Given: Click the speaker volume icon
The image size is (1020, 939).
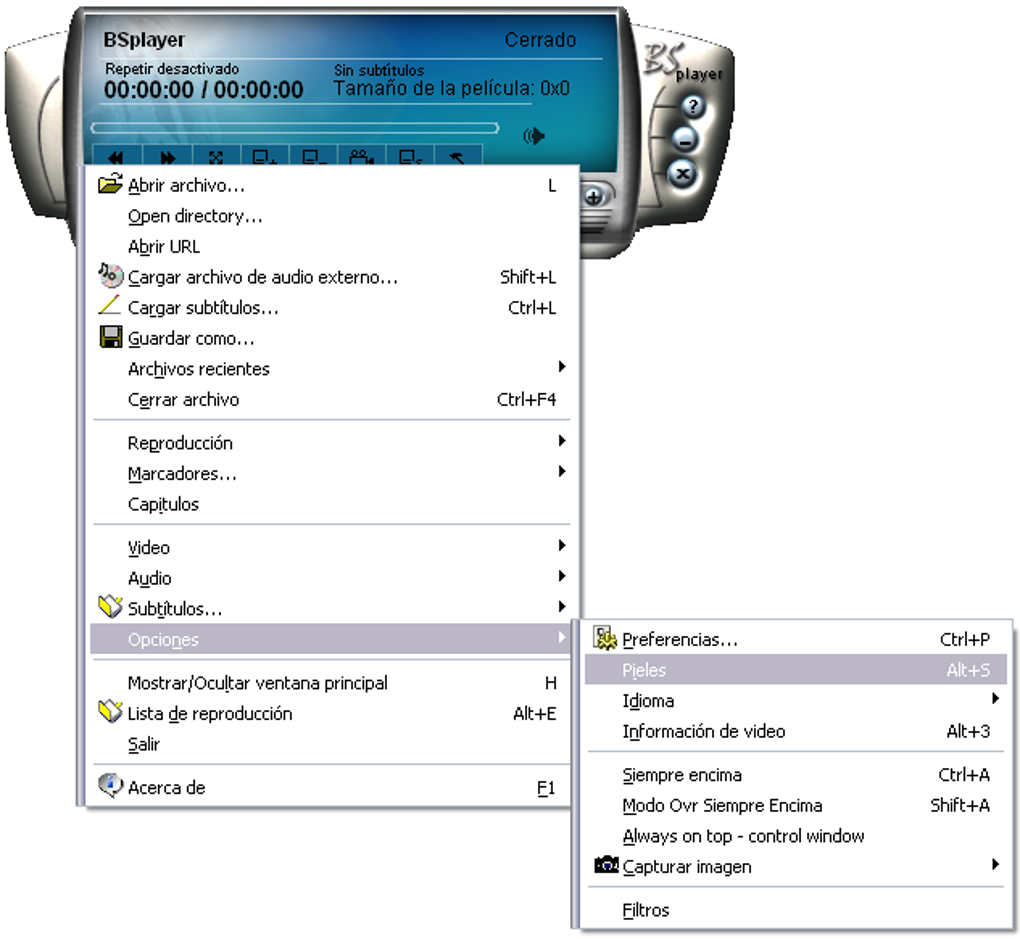Looking at the screenshot, I should click(534, 136).
